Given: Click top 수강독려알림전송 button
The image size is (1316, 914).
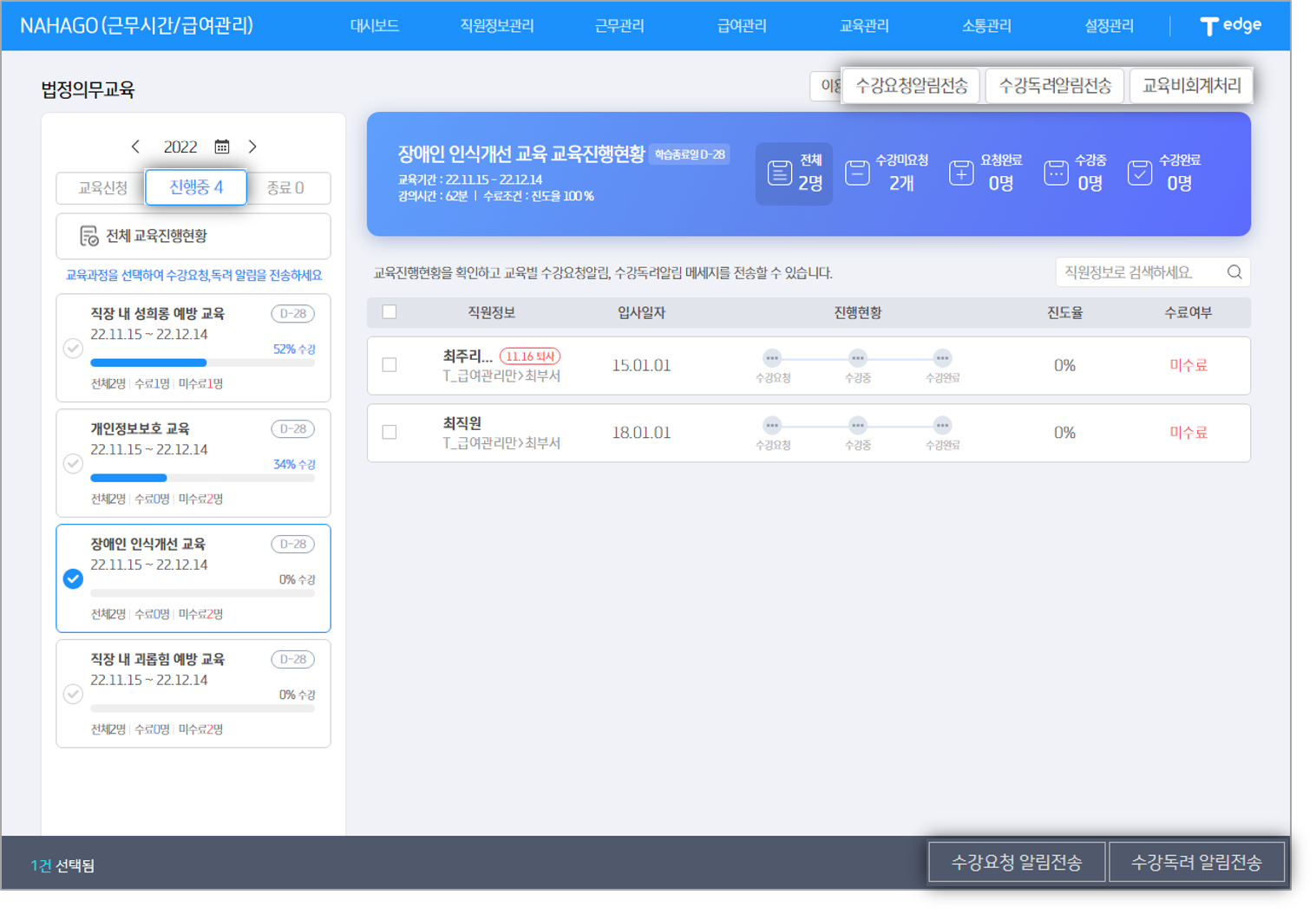Looking at the screenshot, I should [x=1055, y=86].
